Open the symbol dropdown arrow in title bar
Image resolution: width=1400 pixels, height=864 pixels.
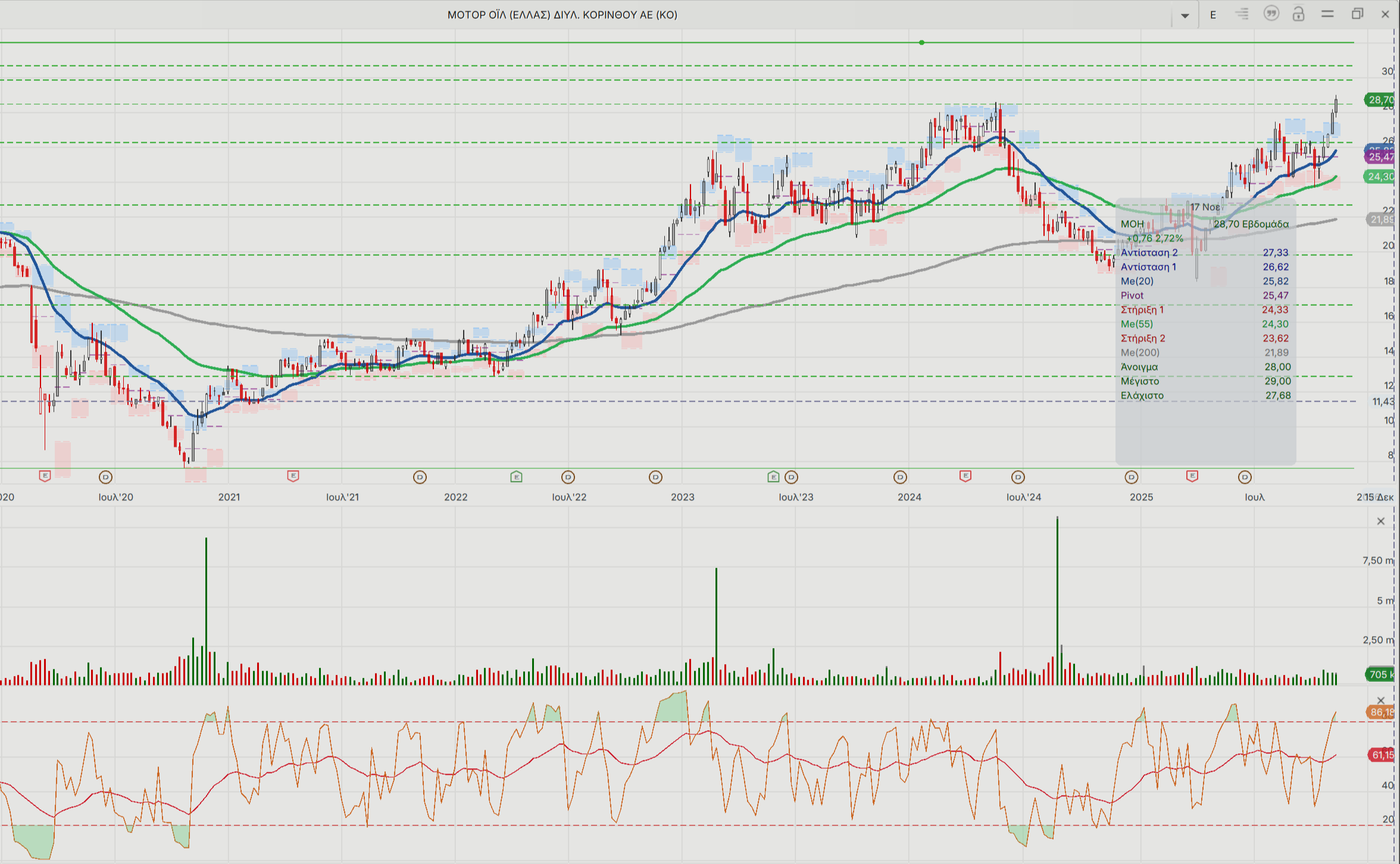pyautogui.click(x=1185, y=15)
